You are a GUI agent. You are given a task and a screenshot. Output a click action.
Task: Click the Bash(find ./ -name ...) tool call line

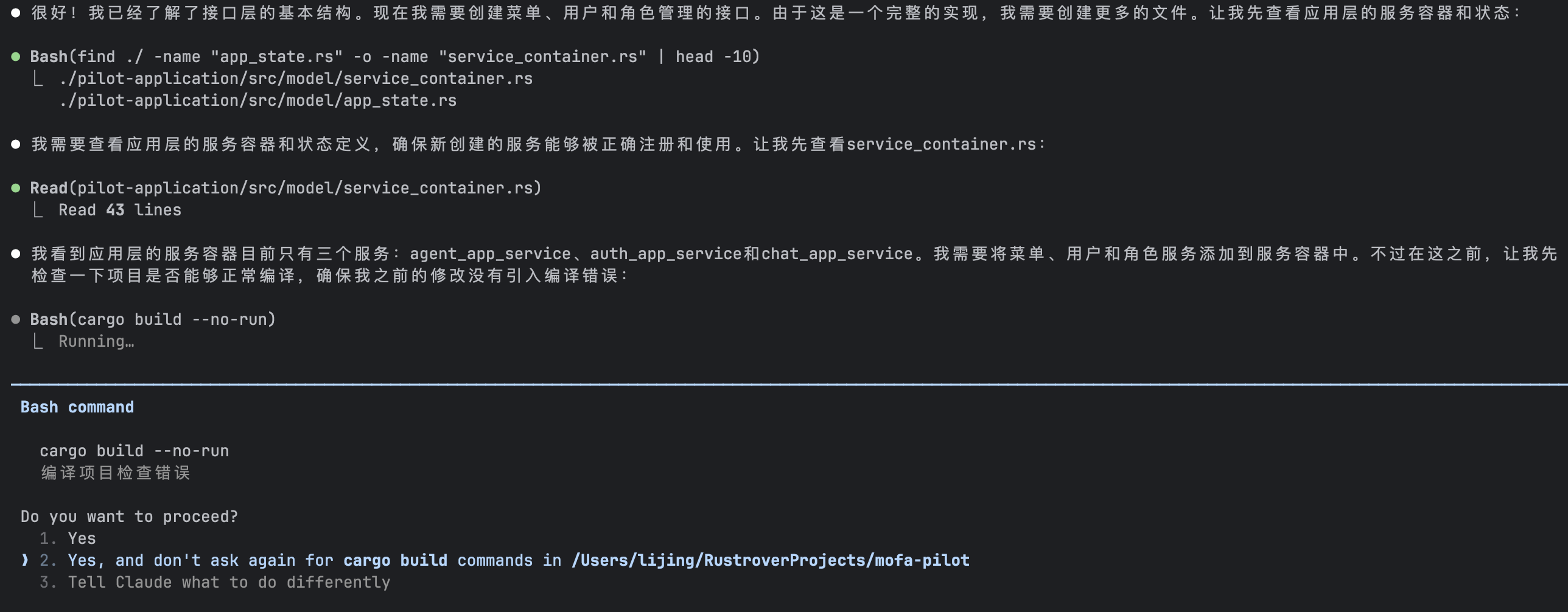[394, 57]
